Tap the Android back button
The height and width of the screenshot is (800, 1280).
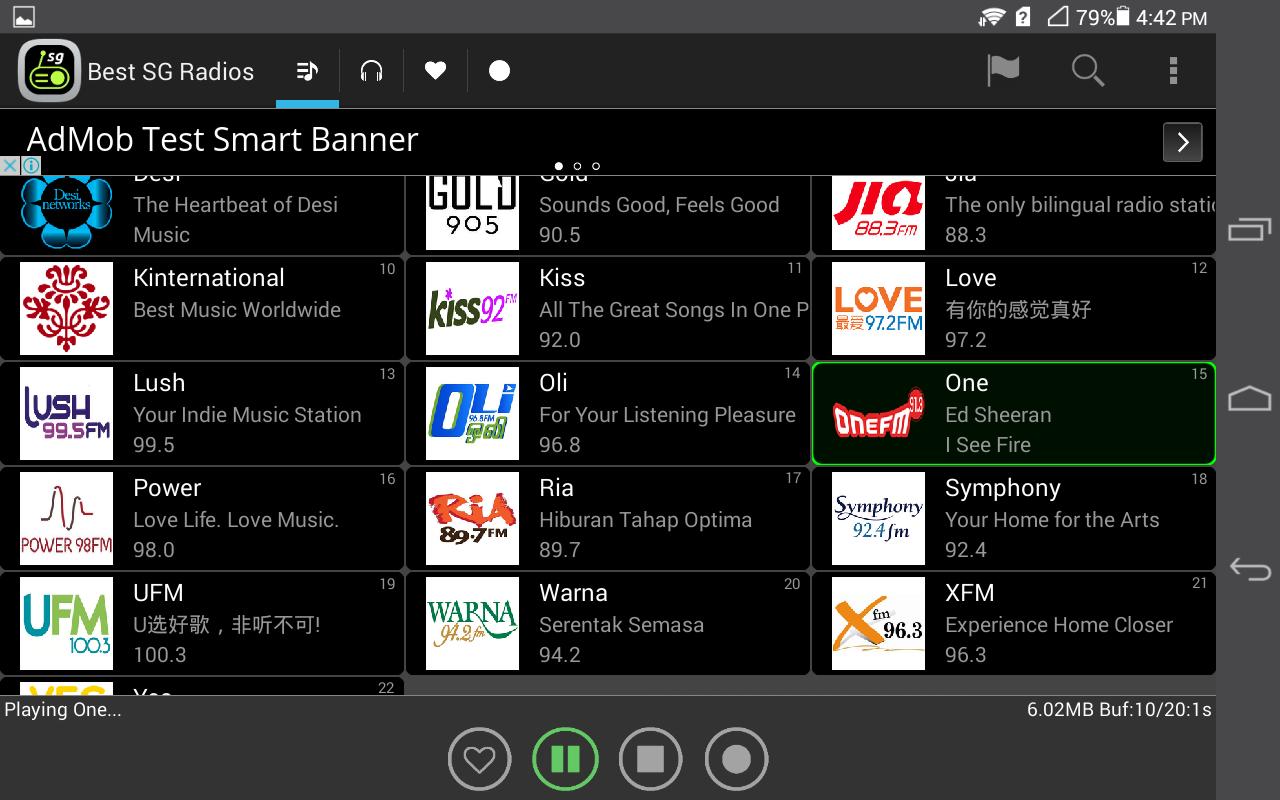[x=1249, y=569]
